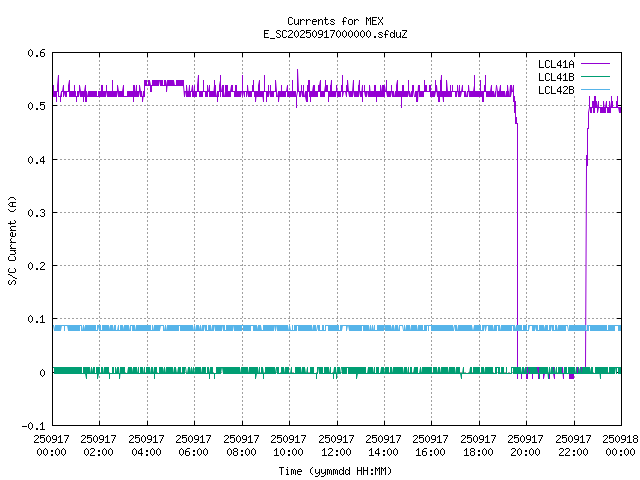
Task: Click the 250918 00:00 x-axis tick label
Action: pyautogui.click(x=620, y=445)
